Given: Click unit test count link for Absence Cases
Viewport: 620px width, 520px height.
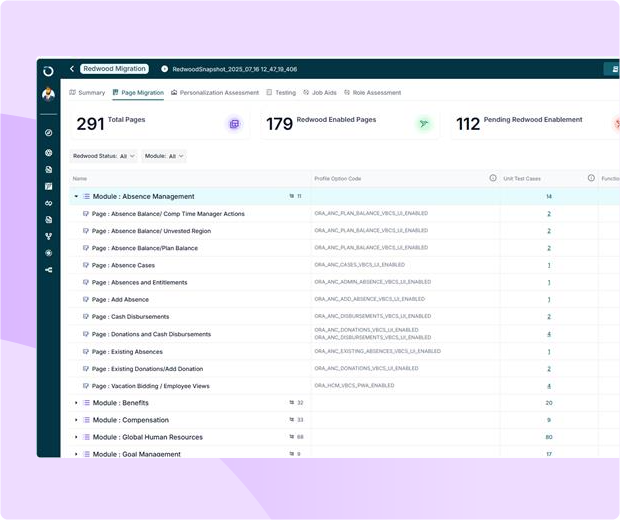Looking at the screenshot, I should (x=548, y=265).
